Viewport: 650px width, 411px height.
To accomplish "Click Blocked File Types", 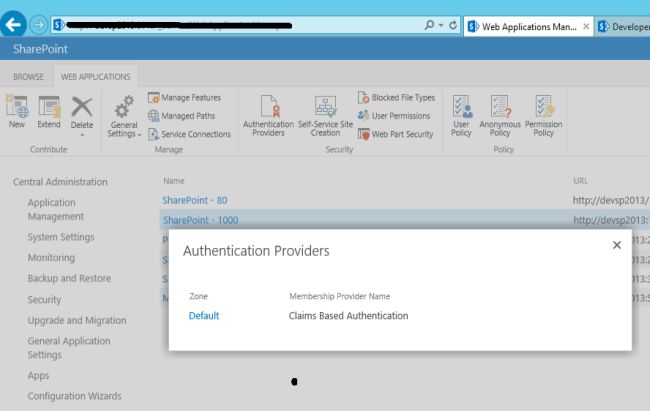I will [x=396, y=97].
